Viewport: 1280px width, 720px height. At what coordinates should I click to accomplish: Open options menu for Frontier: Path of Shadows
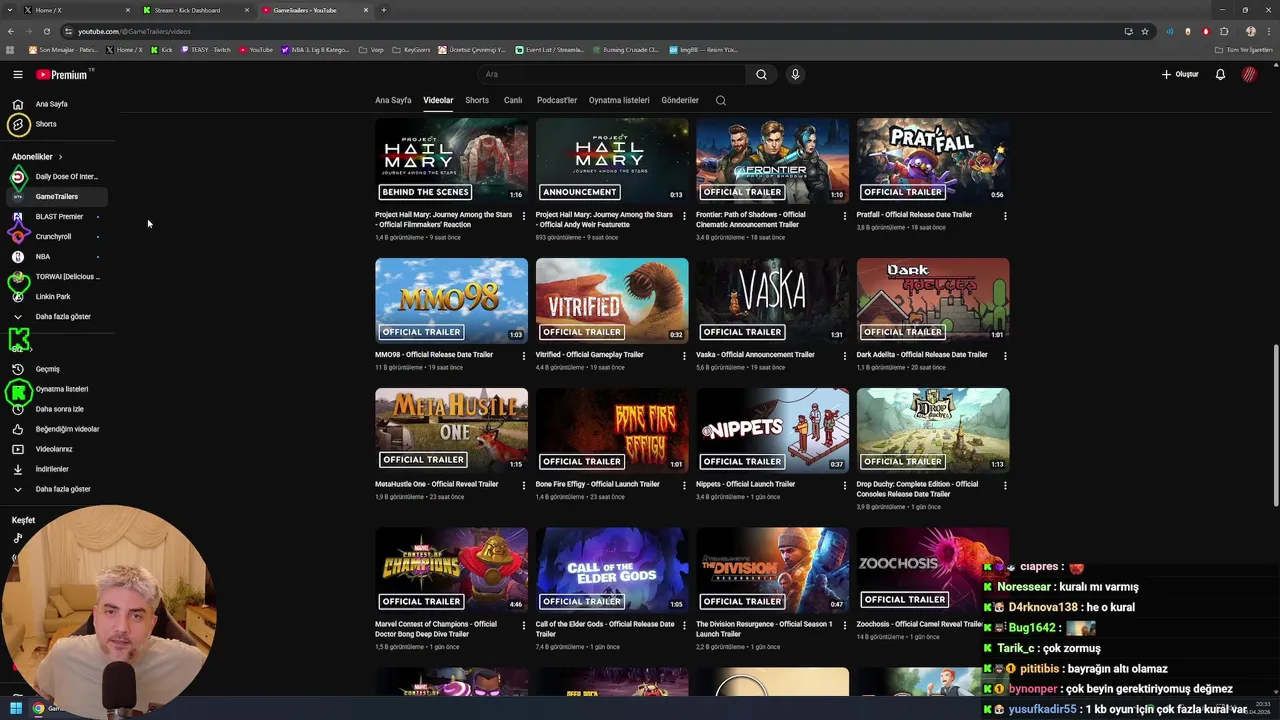(x=845, y=216)
